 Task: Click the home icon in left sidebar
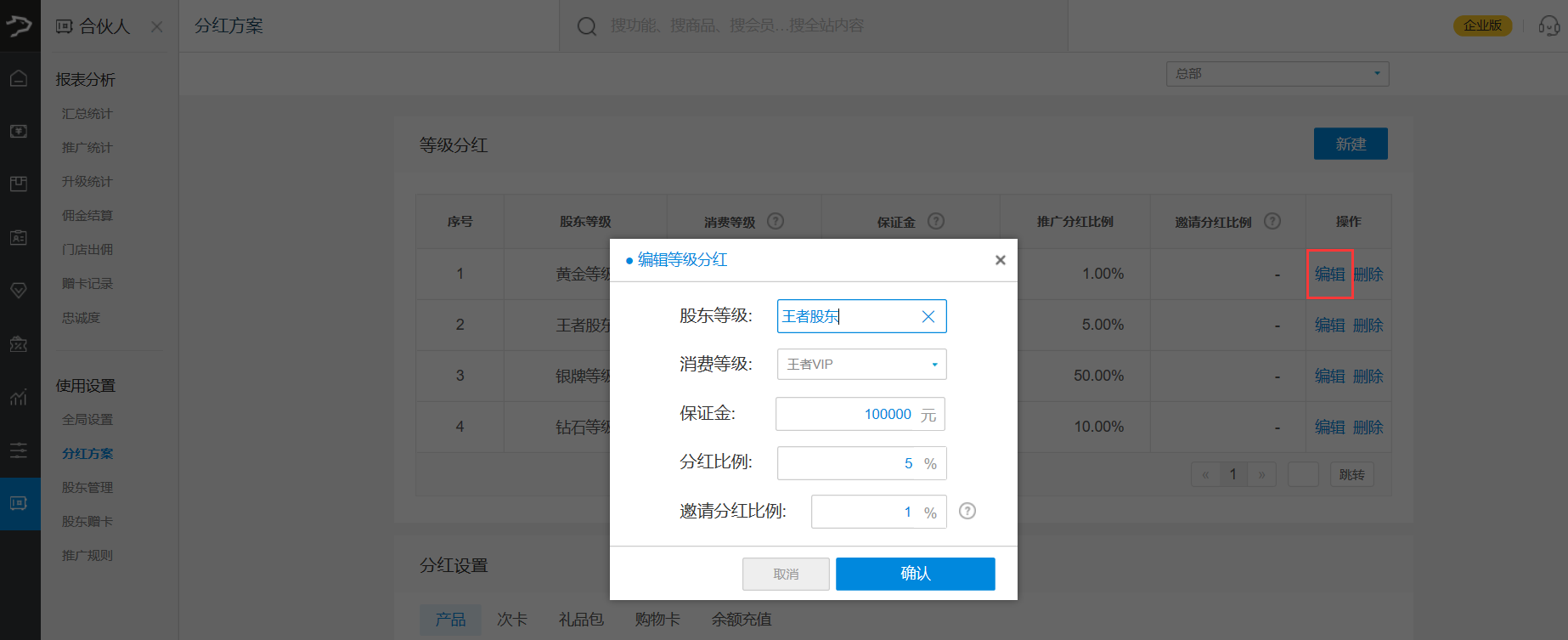(x=19, y=79)
